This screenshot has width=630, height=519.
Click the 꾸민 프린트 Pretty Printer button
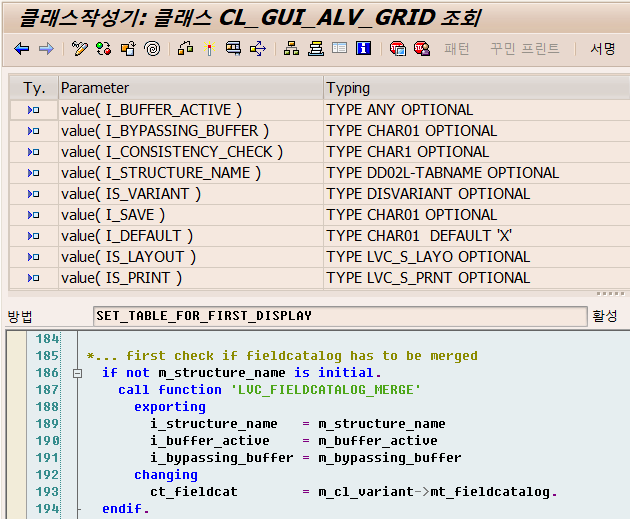[525, 49]
